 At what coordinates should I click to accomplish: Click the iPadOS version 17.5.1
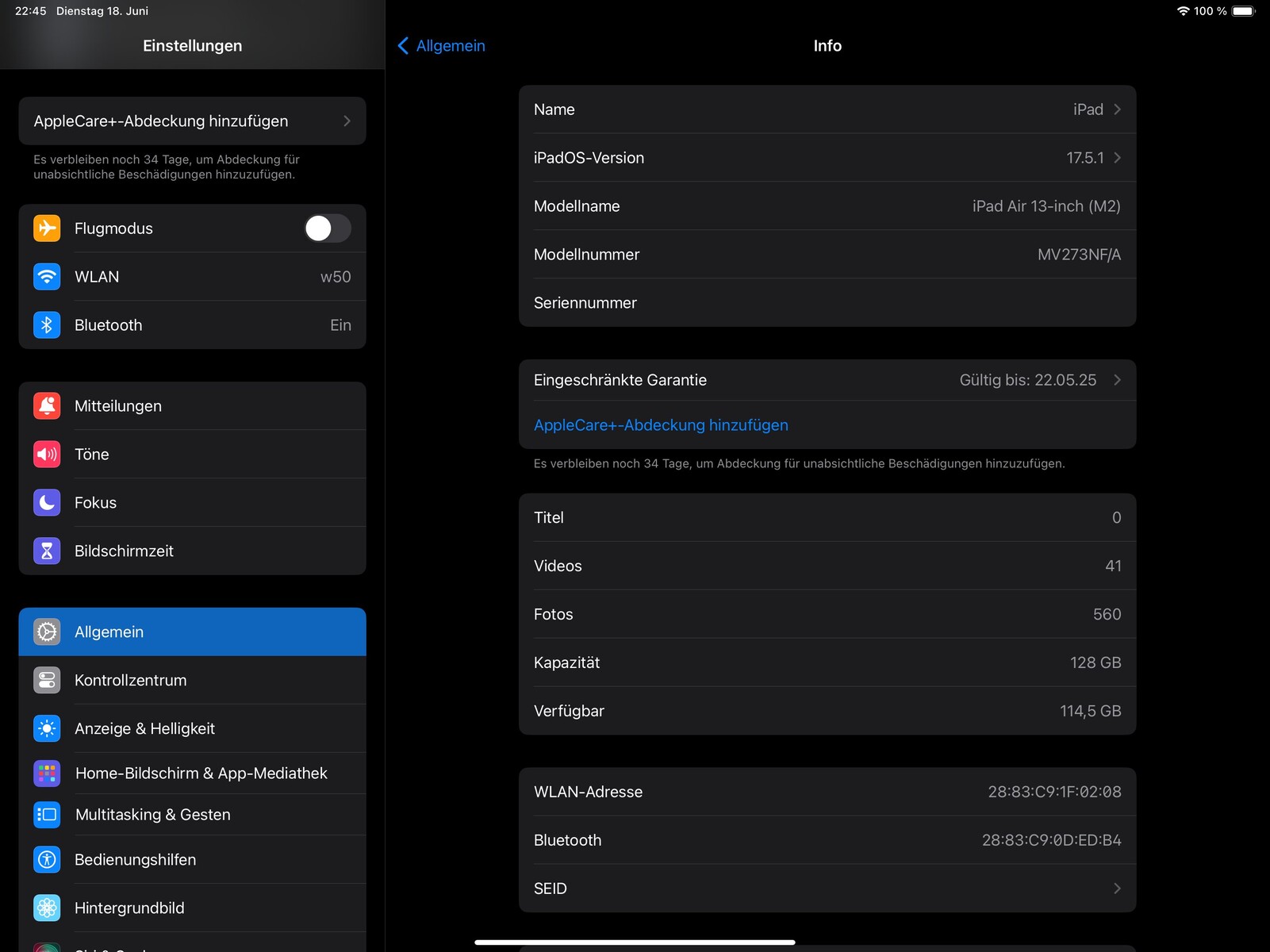(x=1085, y=158)
